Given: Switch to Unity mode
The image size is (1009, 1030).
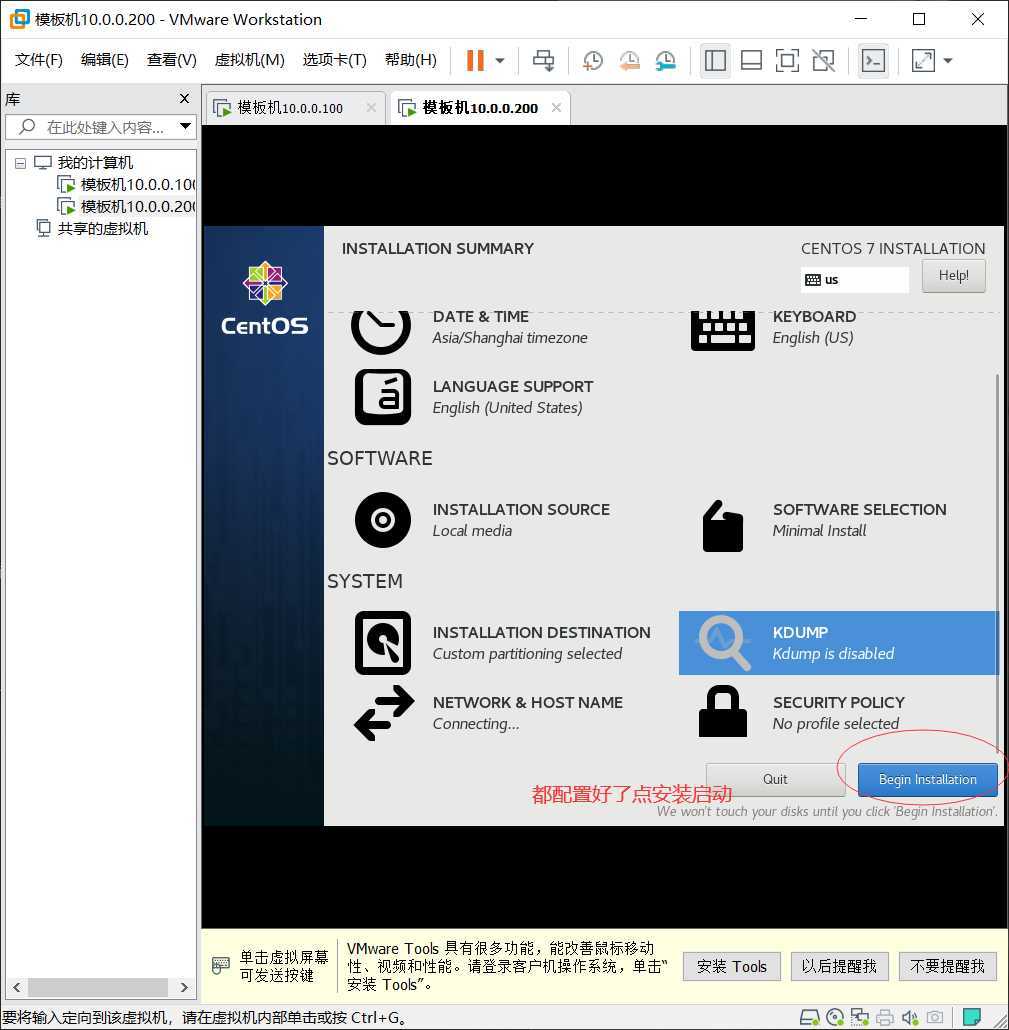Looking at the screenshot, I should (x=823, y=60).
